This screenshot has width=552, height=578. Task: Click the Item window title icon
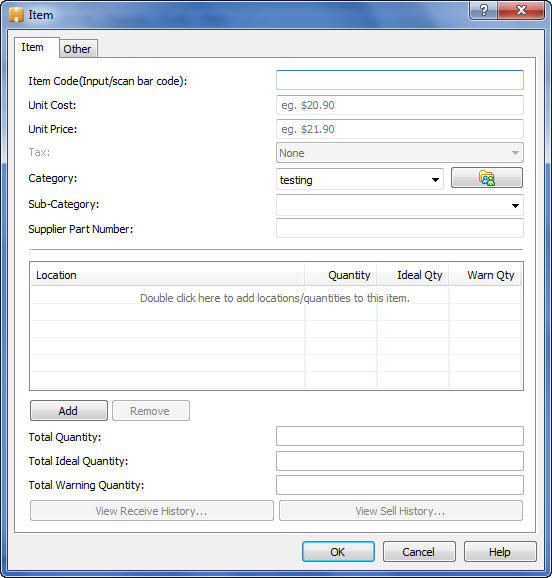[x=16, y=15]
